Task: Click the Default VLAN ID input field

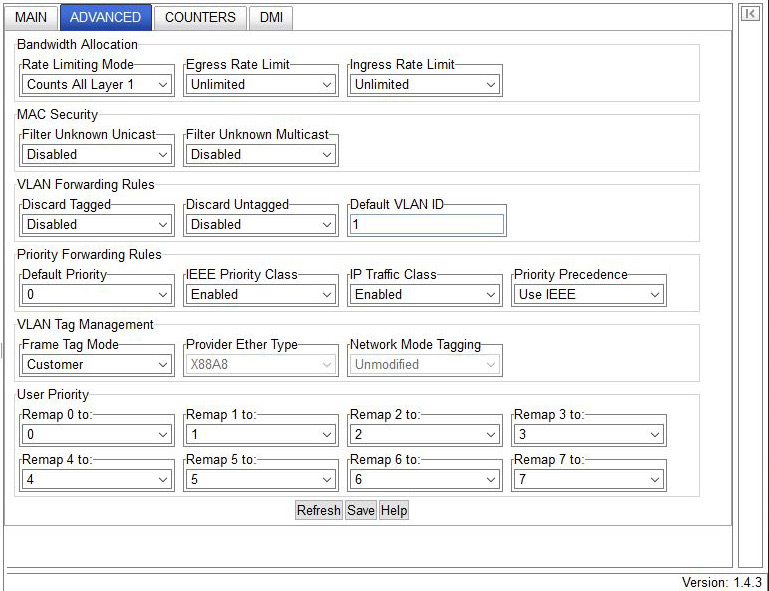Action: (427, 225)
